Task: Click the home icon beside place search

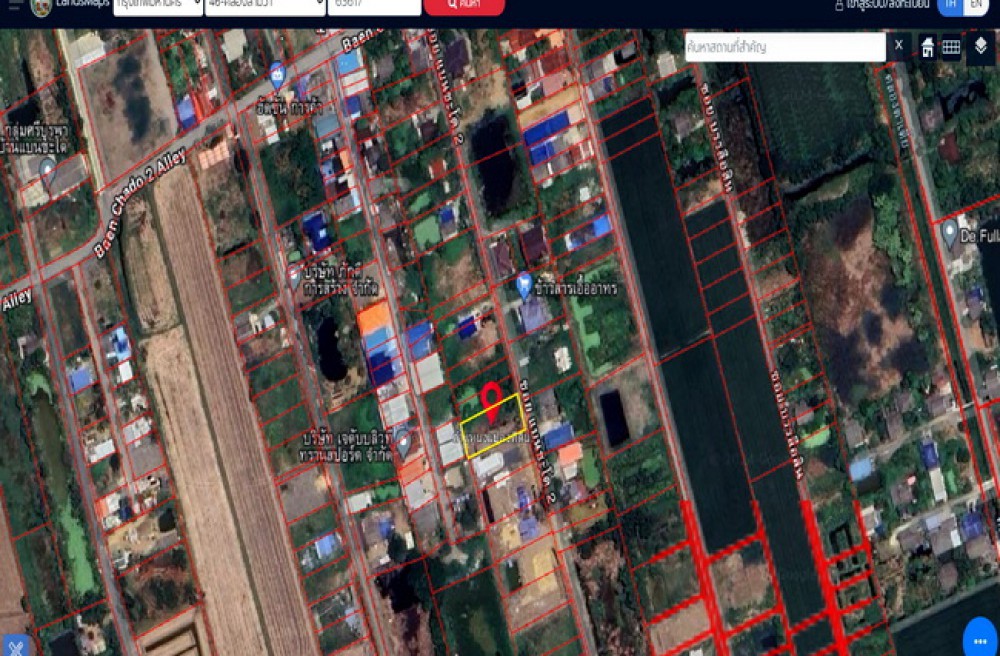Action: click(x=927, y=46)
